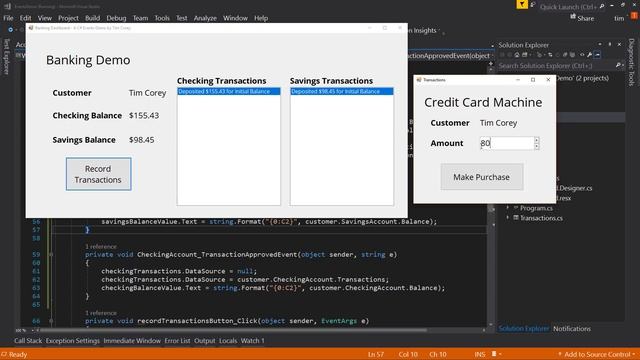
Task: Open the View menu
Action: (x=44, y=18)
